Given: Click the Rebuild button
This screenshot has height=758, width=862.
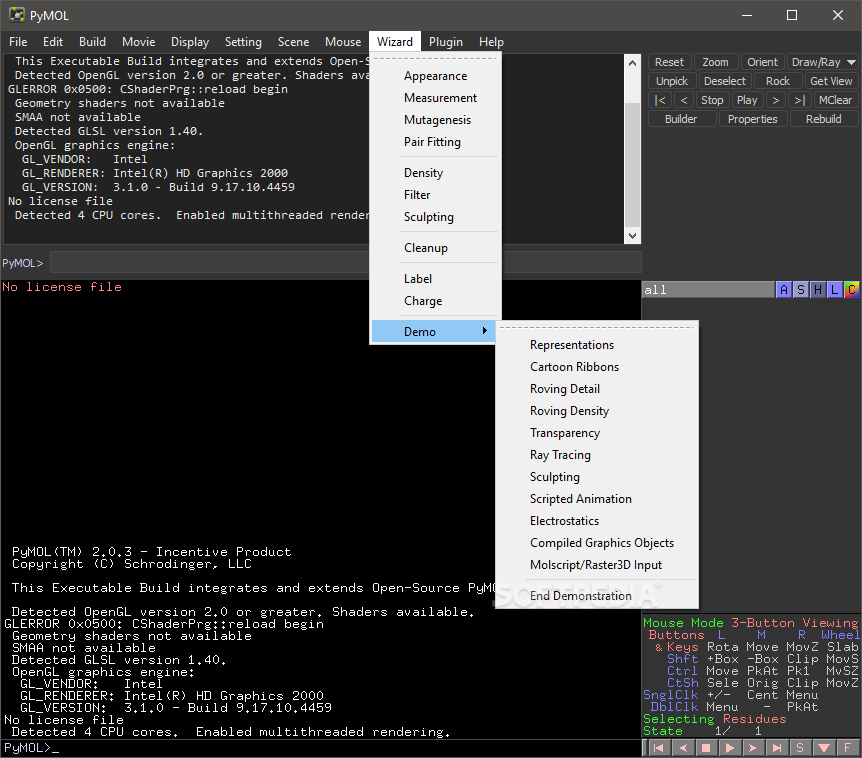Looking at the screenshot, I should (x=824, y=119).
